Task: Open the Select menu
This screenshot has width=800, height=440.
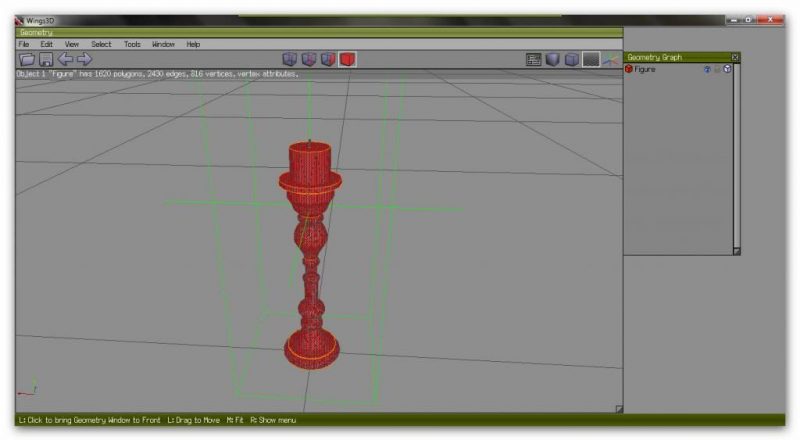Action: coord(101,44)
